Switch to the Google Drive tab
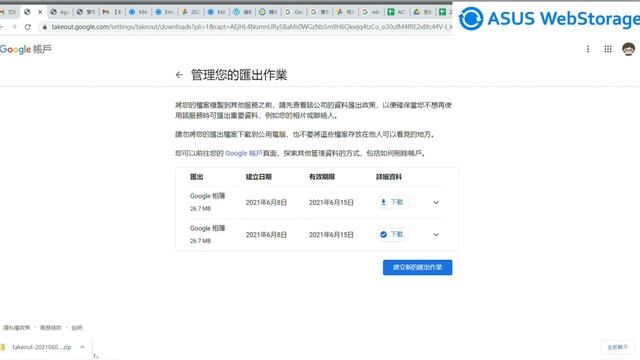This screenshot has height=360, width=640. [x=422, y=12]
